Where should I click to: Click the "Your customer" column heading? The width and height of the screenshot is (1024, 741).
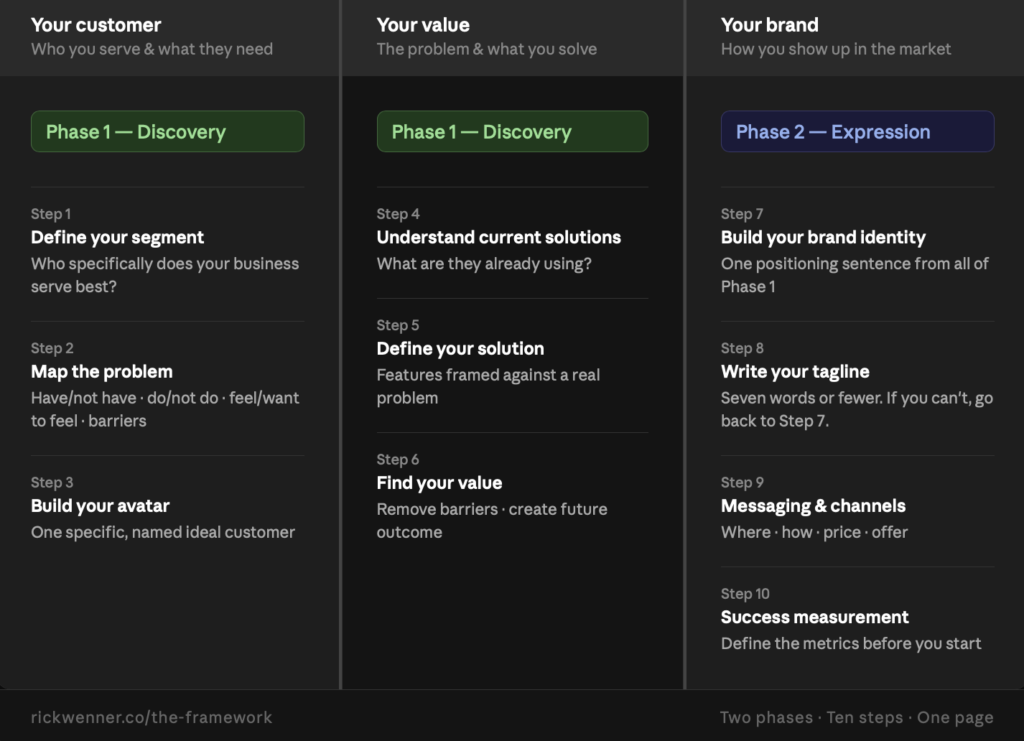click(x=96, y=25)
